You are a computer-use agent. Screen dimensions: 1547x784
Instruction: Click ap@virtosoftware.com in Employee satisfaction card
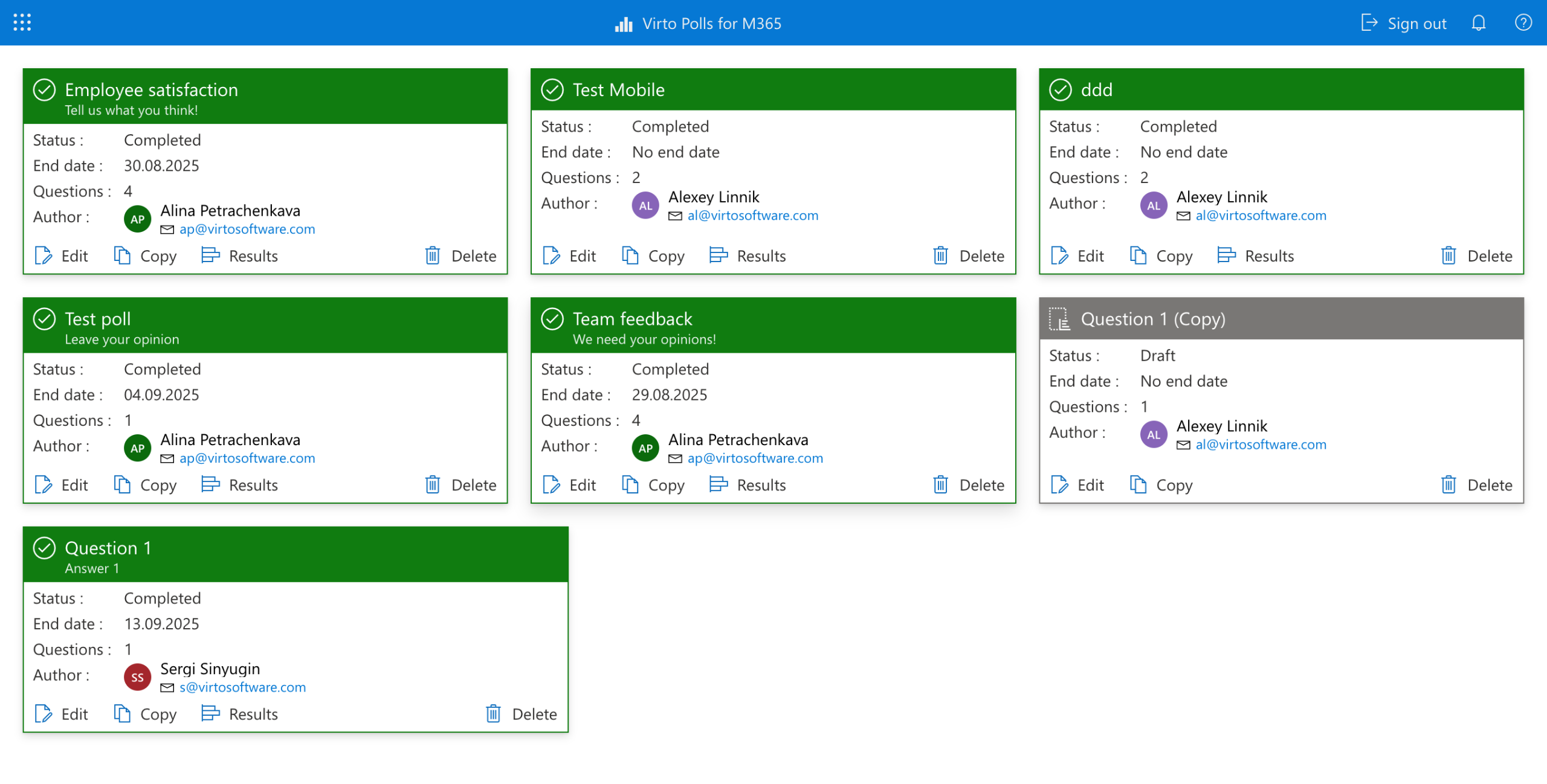[x=247, y=230]
